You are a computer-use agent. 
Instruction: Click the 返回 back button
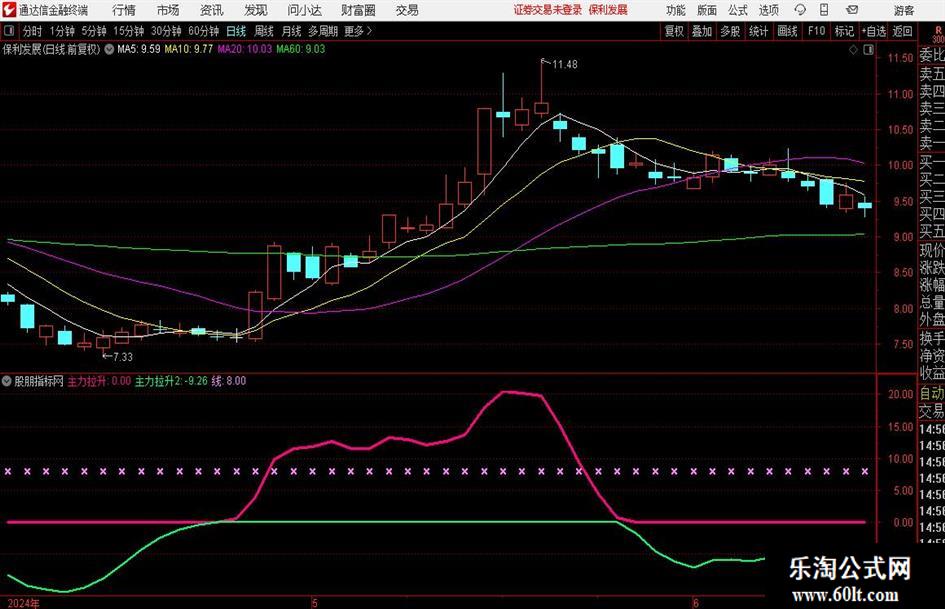pos(902,31)
